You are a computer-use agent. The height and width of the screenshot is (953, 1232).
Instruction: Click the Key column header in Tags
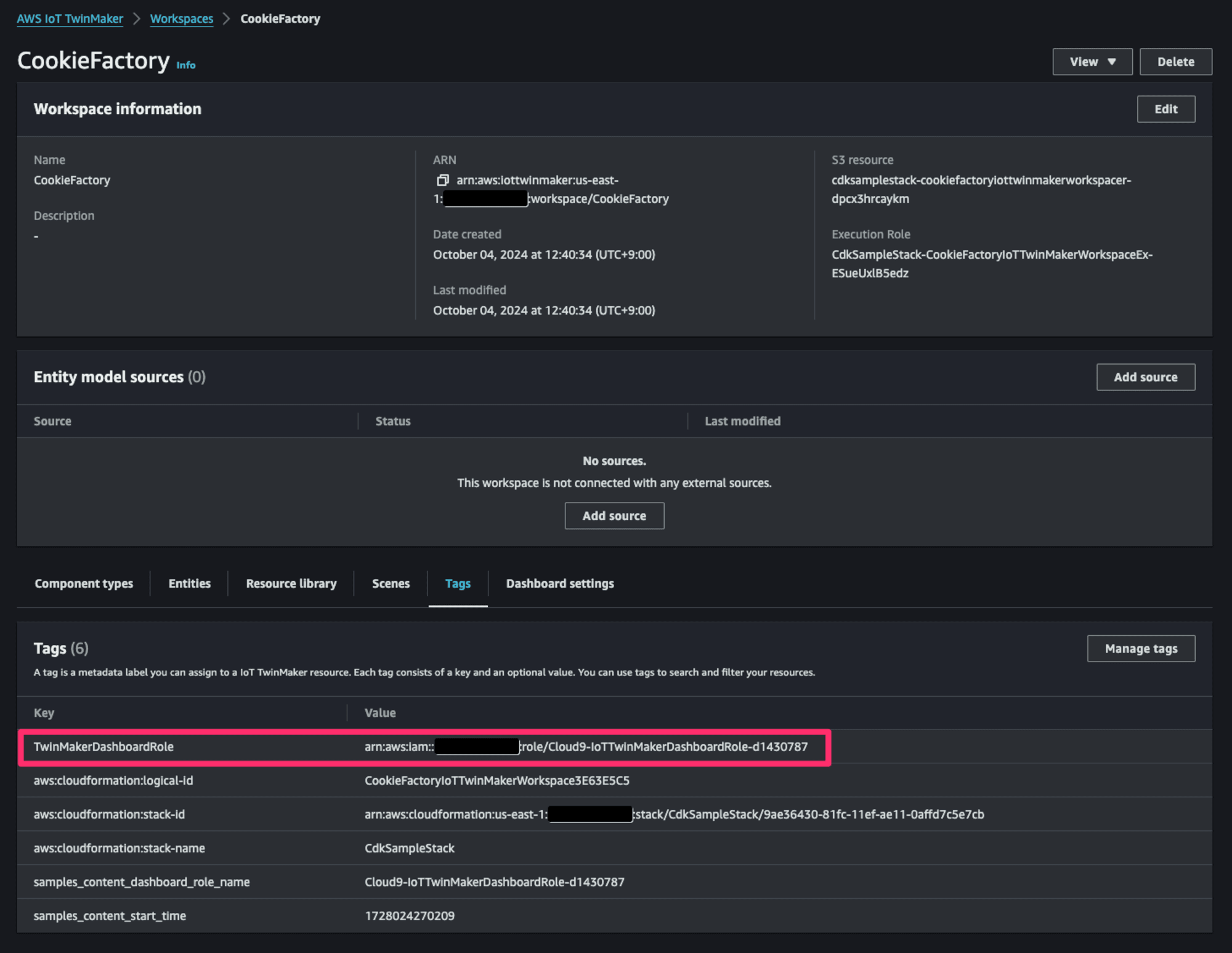click(x=44, y=713)
